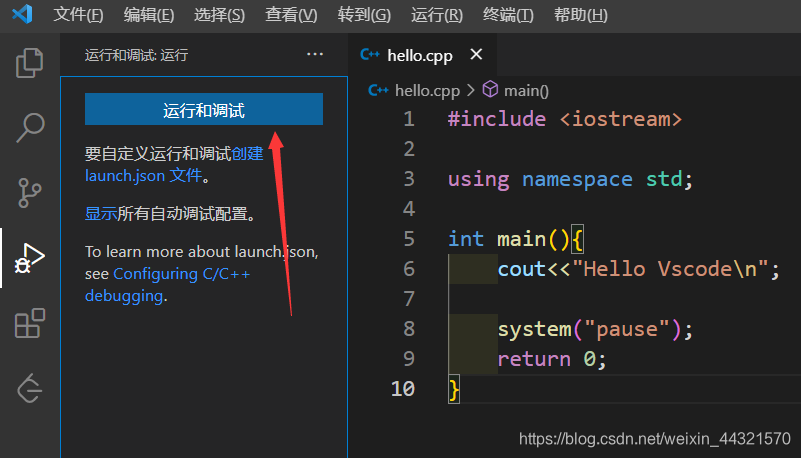801x458 pixels.
Task: Select the Run and Debug activity icon
Action: click(30, 258)
